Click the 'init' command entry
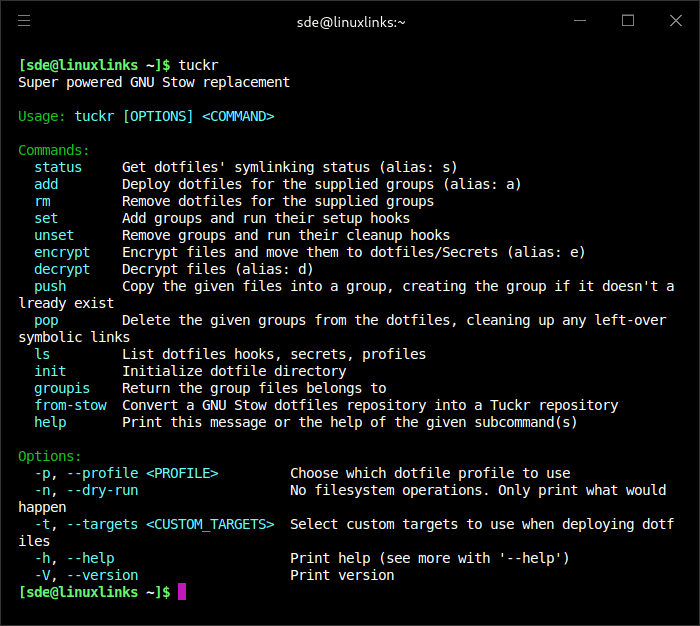Viewport: 700px width, 626px height. pyautogui.click(x=50, y=371)
